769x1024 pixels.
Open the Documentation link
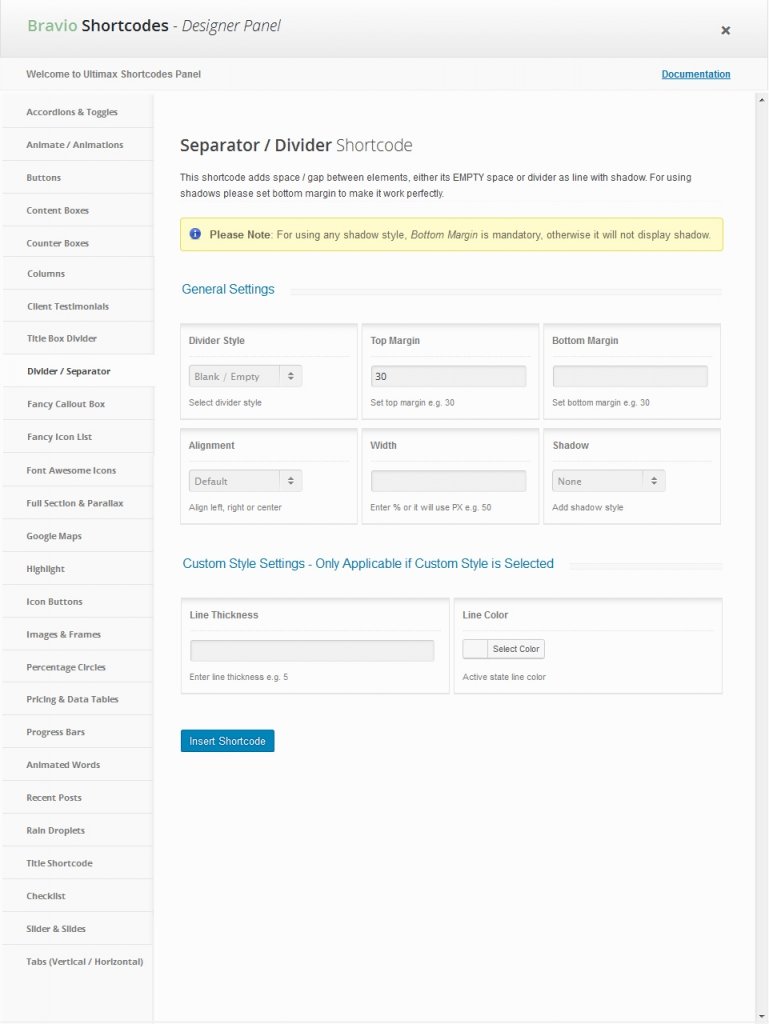point(696,74)
